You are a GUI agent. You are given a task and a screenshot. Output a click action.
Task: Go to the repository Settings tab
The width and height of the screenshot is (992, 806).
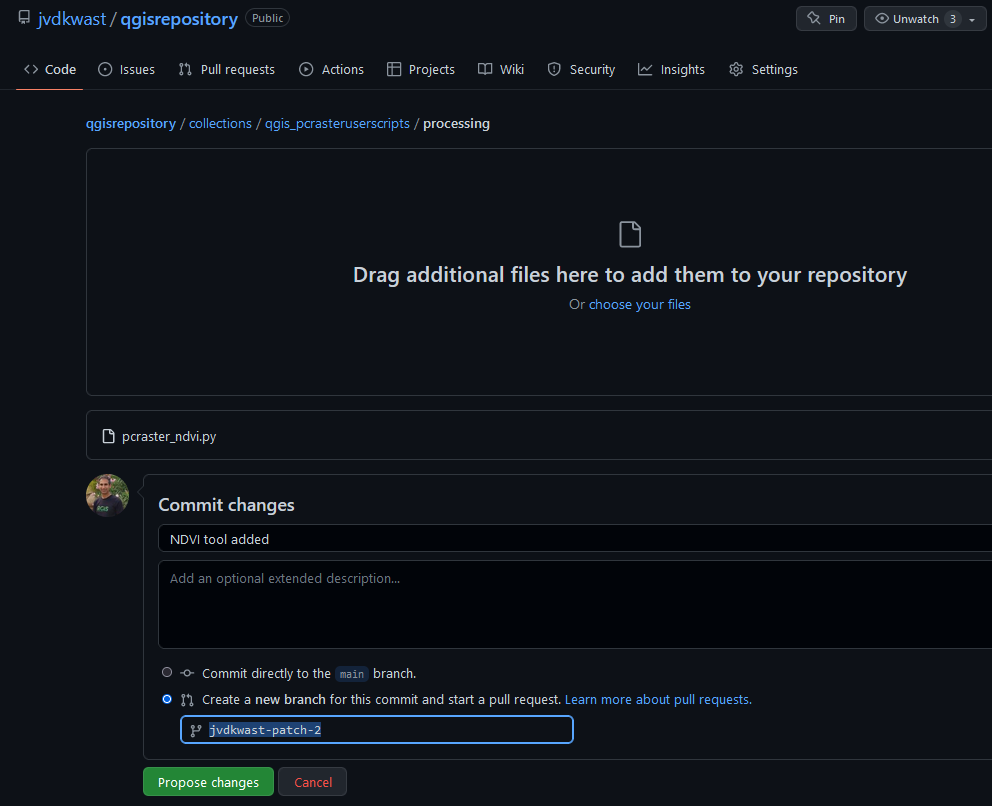tap(763, 70)
